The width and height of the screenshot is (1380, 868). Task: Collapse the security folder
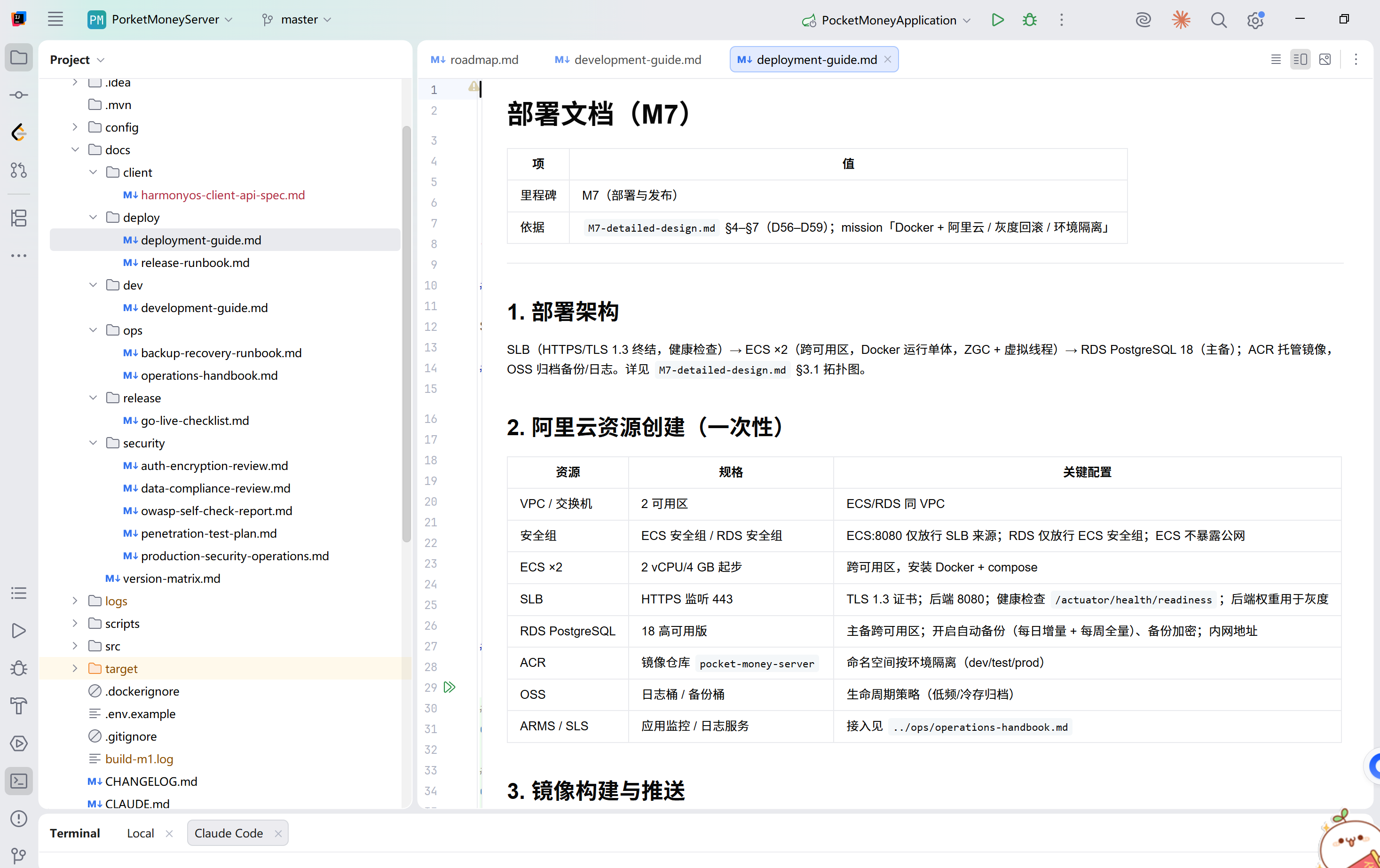[x=93, y=443]
